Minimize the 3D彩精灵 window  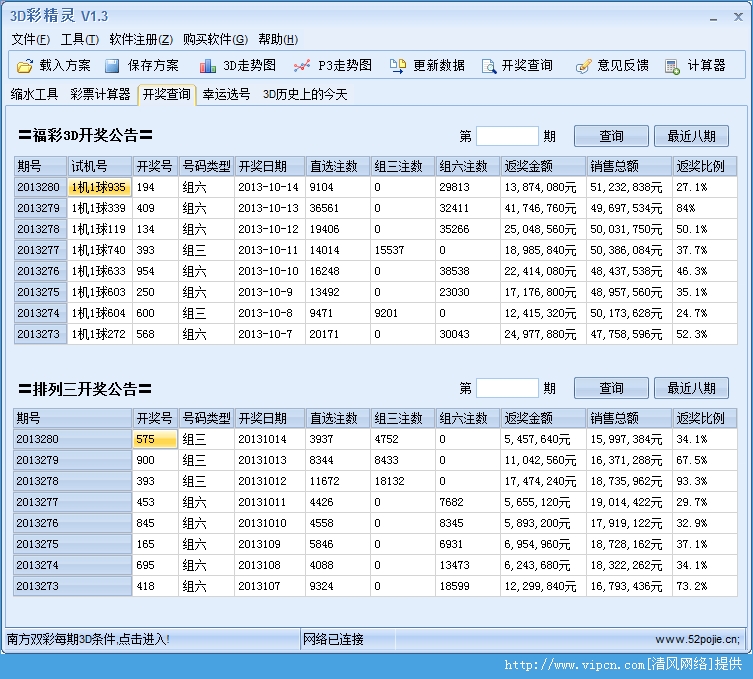click(x=713, y=18)
